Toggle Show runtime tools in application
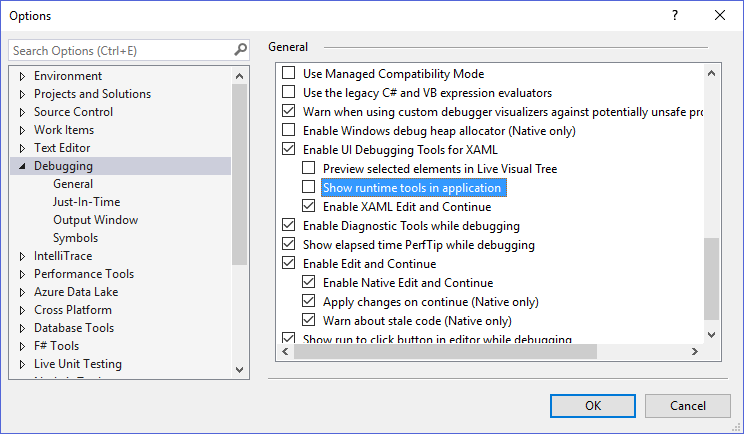The image size is (744, 434). 309,188
